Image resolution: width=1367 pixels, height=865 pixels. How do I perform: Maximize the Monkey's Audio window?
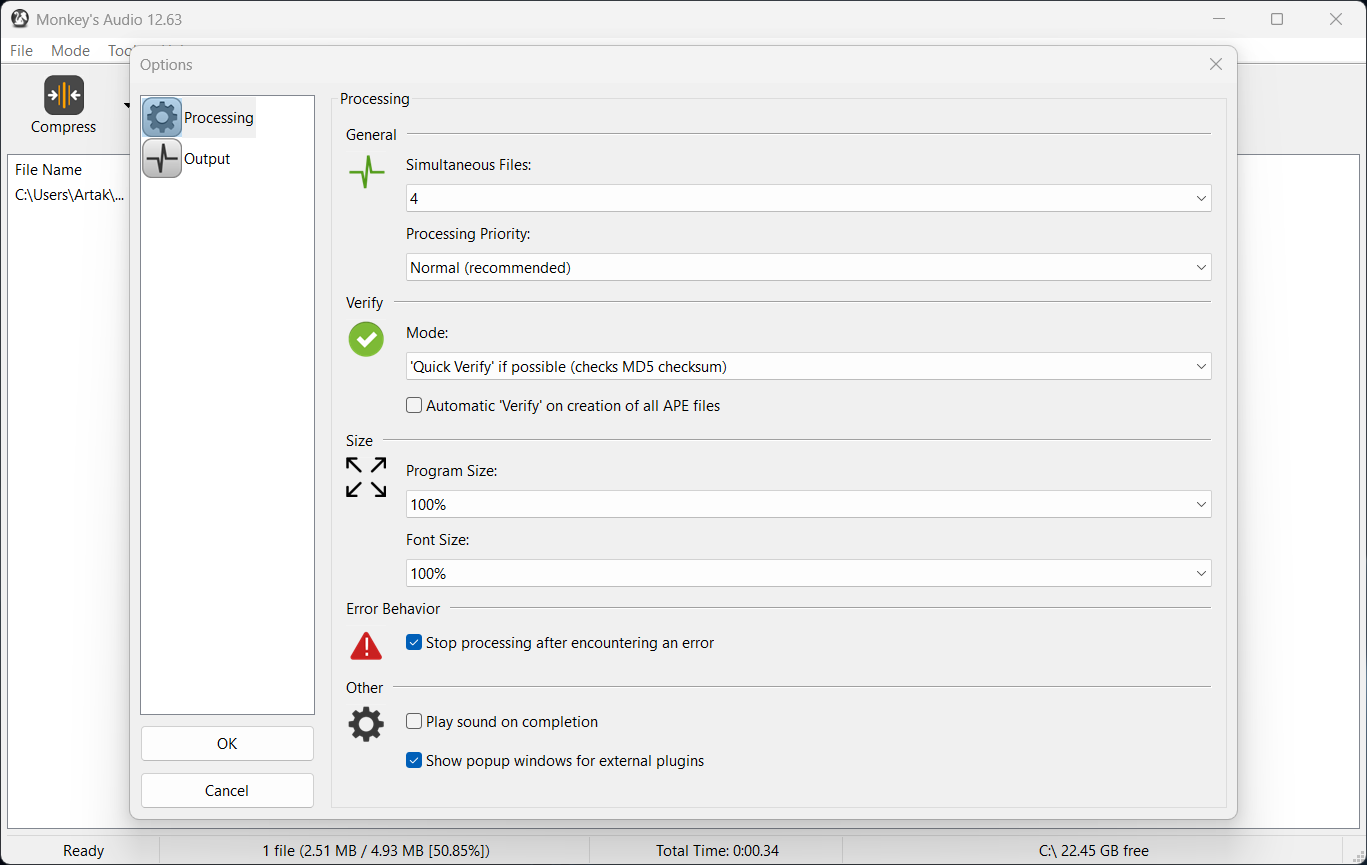(1277, 19)
